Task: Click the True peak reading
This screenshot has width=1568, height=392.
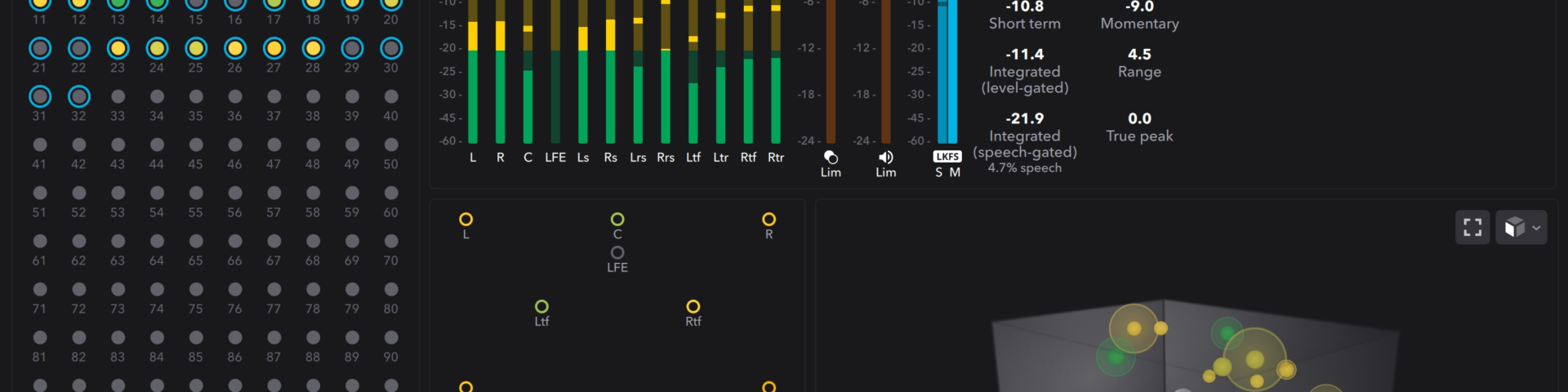Action: click(1139, 119)
